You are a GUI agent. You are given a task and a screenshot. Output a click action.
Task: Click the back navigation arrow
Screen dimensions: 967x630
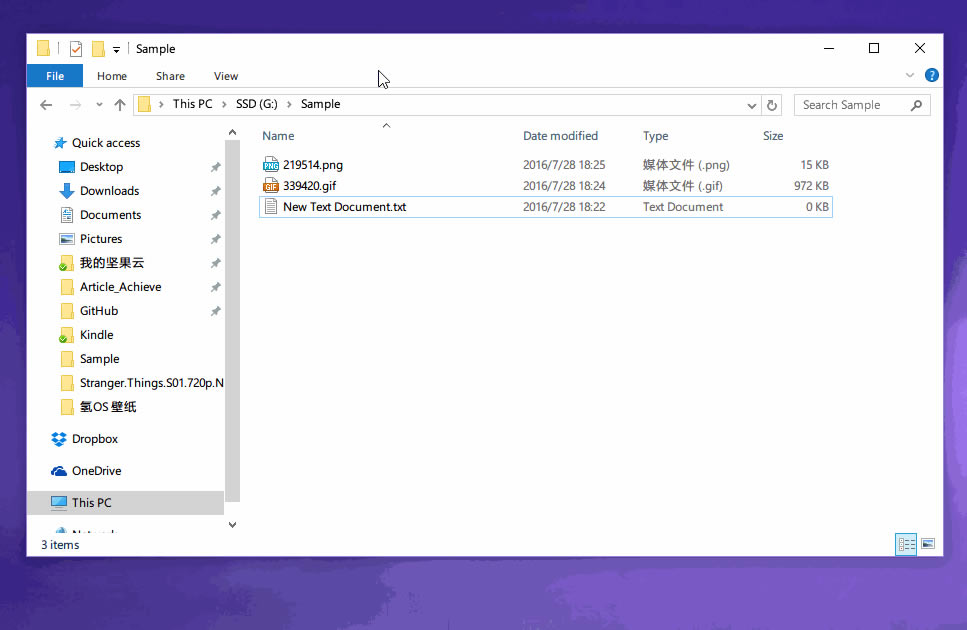click(x=46, y=104)
